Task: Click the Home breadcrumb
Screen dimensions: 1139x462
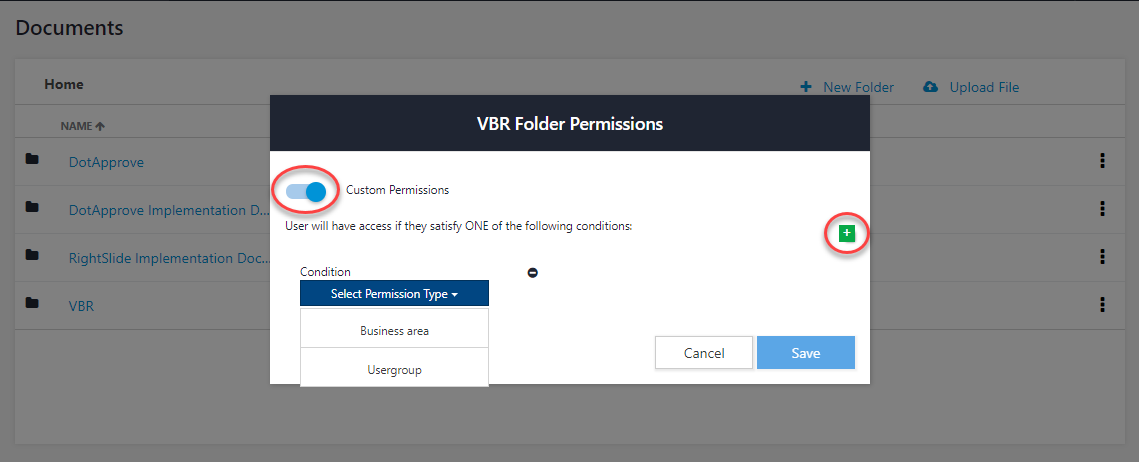Action: point(64,84)
